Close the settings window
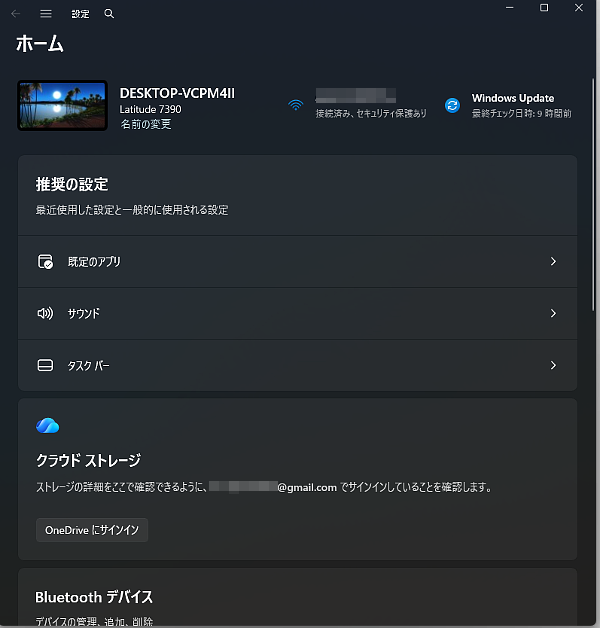This screenshot has width=600, height=628. [579, 8]
